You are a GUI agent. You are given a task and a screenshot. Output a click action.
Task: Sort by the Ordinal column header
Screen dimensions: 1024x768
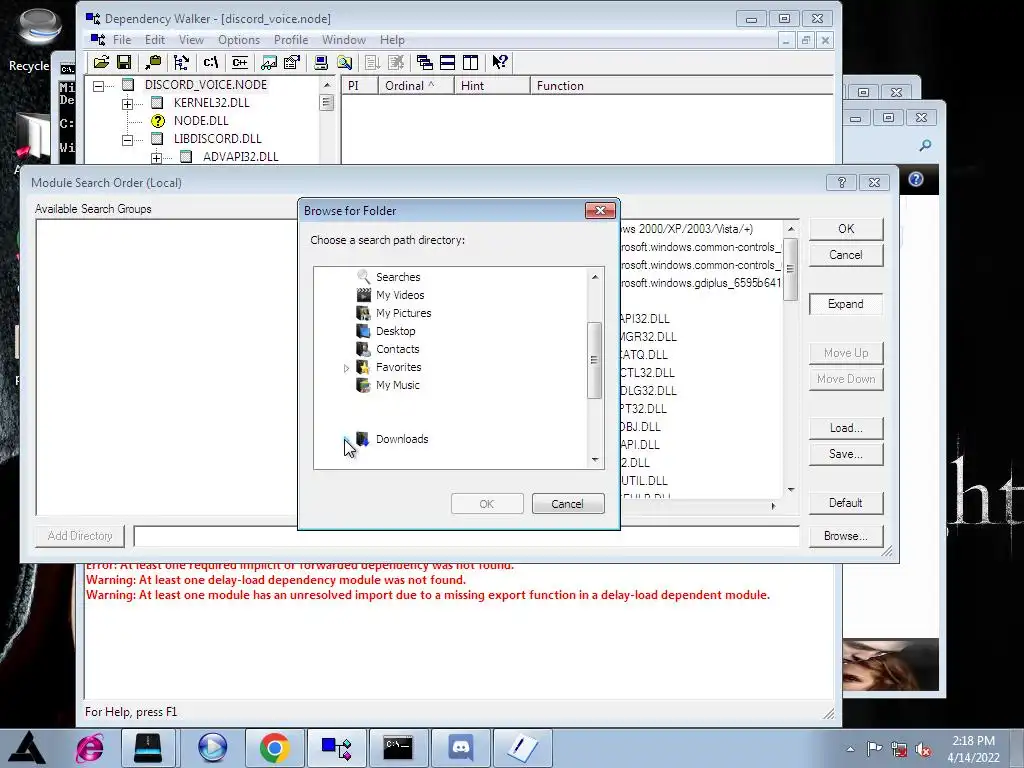(x=416, y=86)
